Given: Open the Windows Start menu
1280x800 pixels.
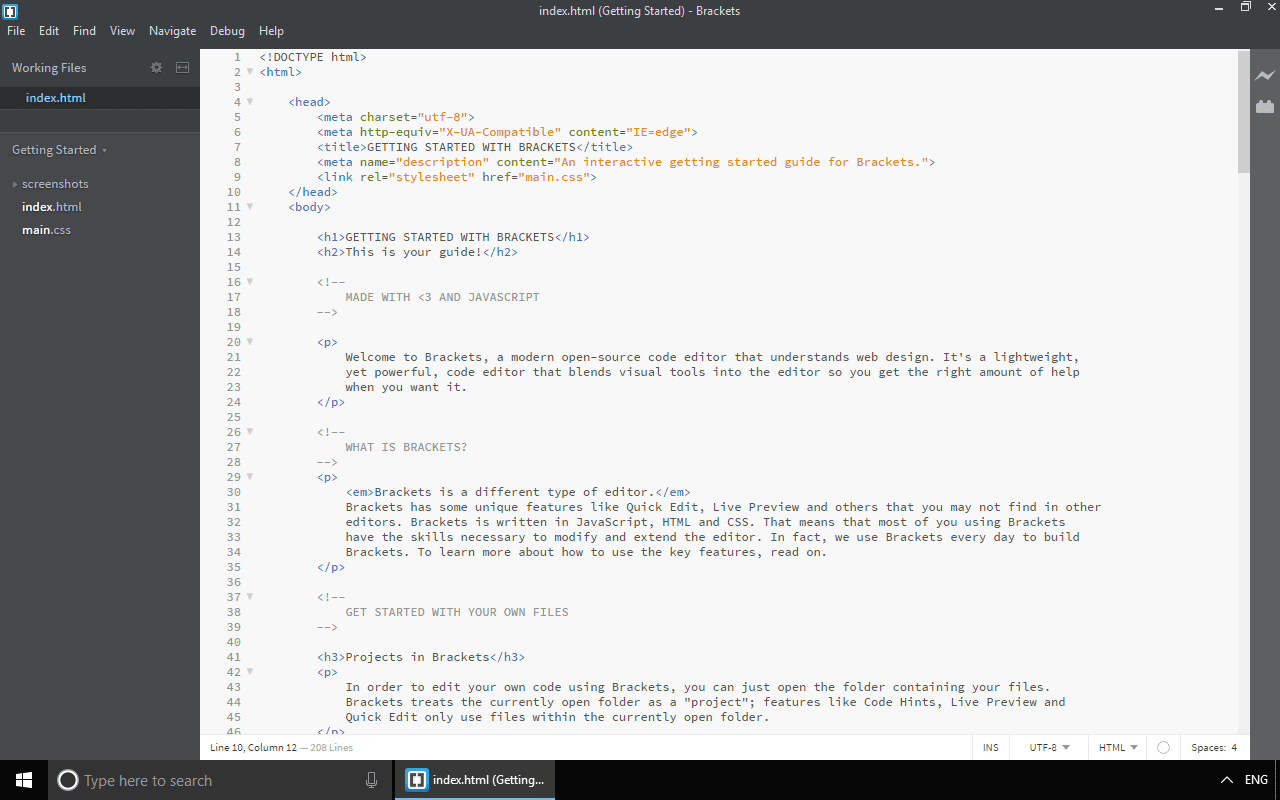Looking at the screenshot, I should click(x=24, y=780).
